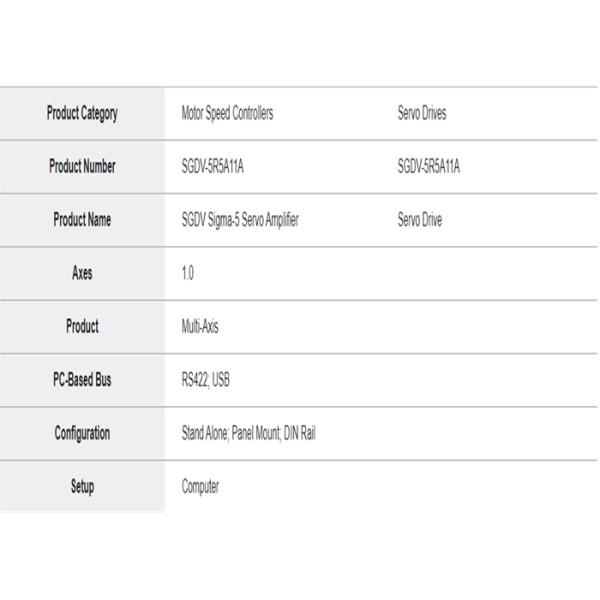
Task: Select Stand Alone; Panel Mount; DIN Rail
Action: [x=248, y=433]
